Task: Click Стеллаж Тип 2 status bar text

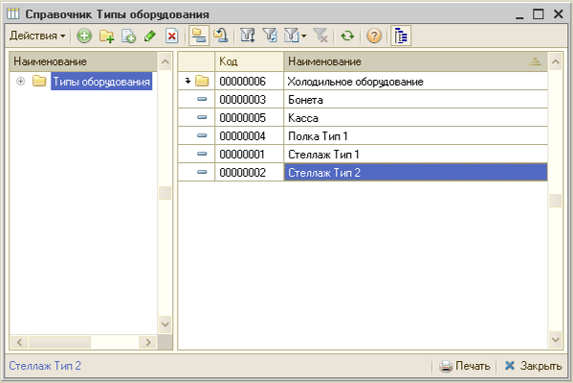Action: point(45,365)
